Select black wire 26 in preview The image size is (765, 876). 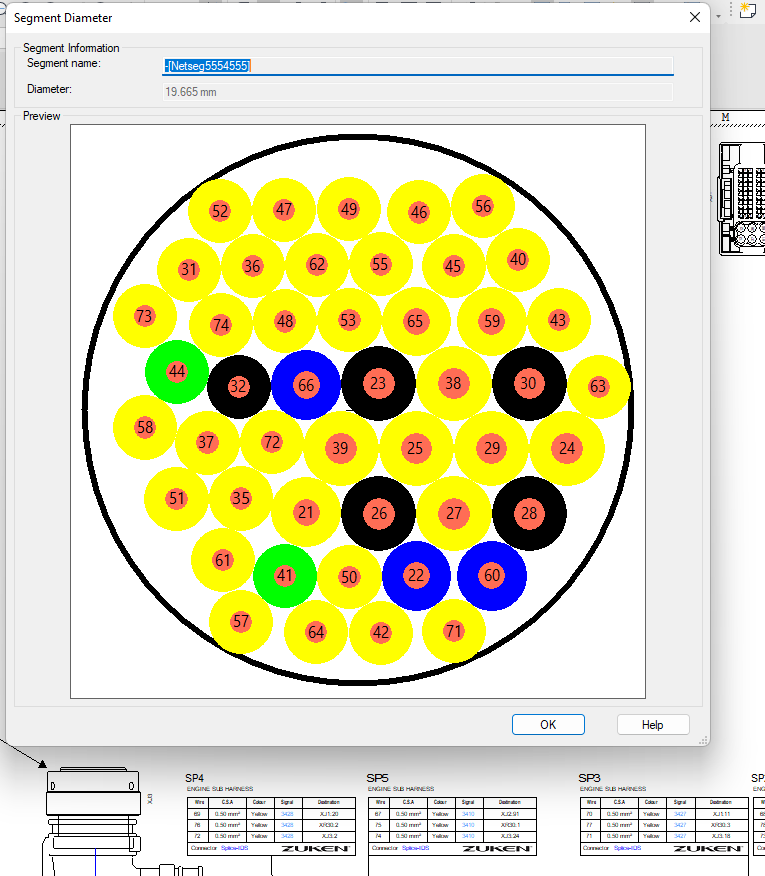378,513
